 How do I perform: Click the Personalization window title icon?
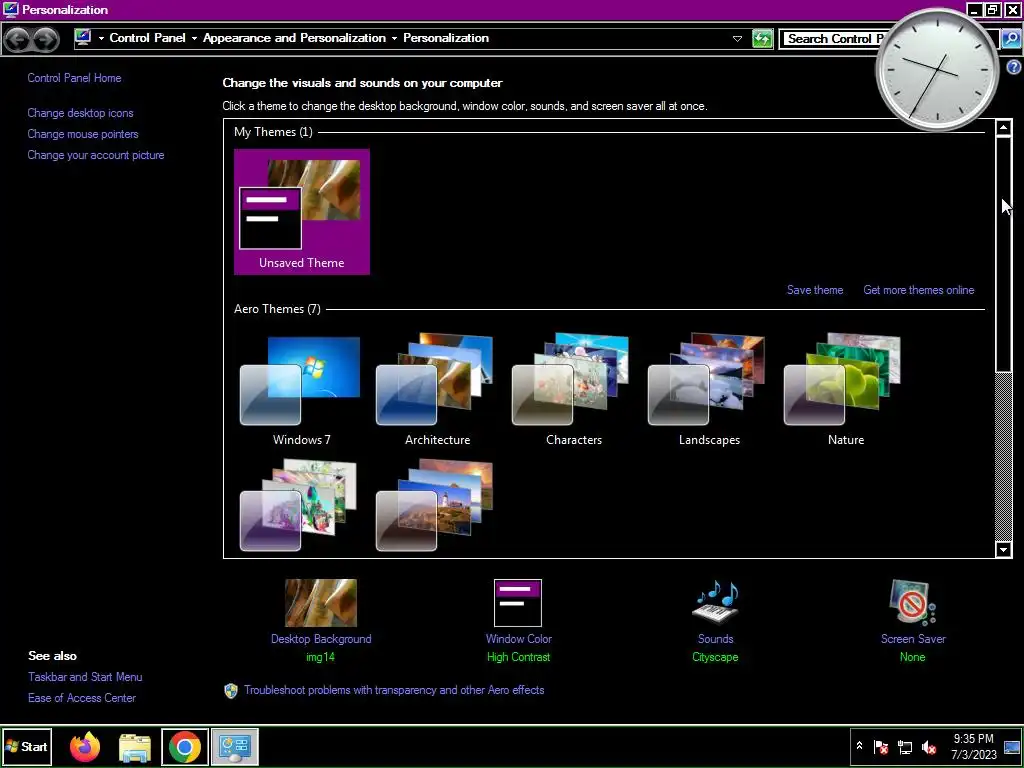(x=10, y=9)
